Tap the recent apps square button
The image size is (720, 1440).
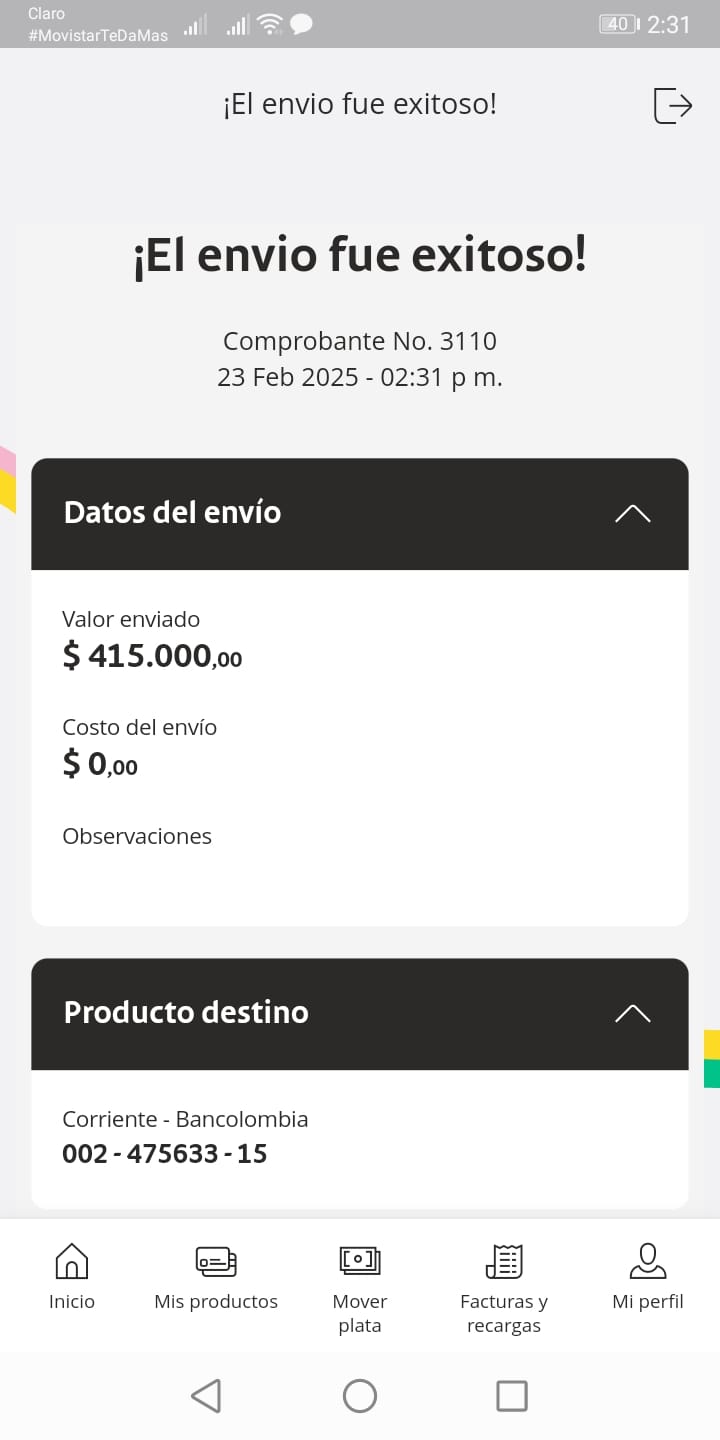[512, 1396]
